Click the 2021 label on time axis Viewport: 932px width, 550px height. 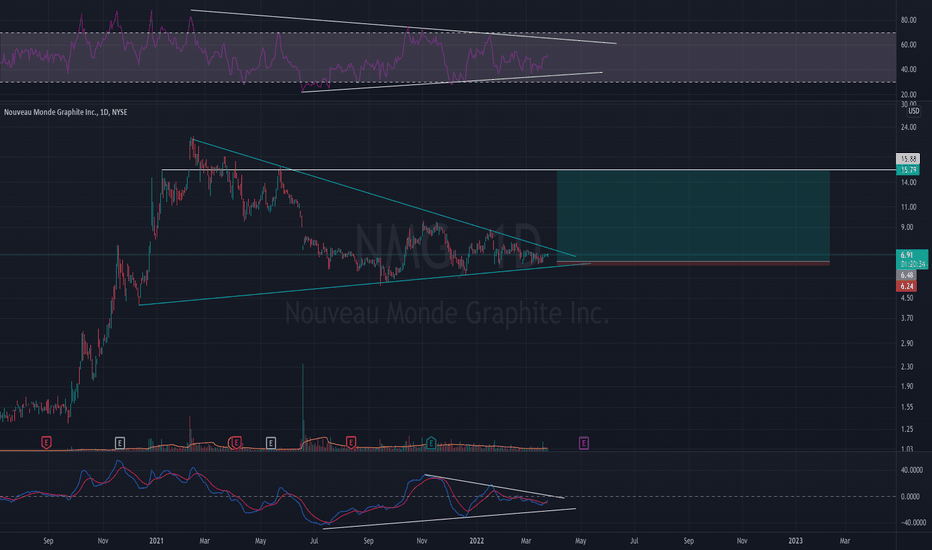(x=156, y=540)
